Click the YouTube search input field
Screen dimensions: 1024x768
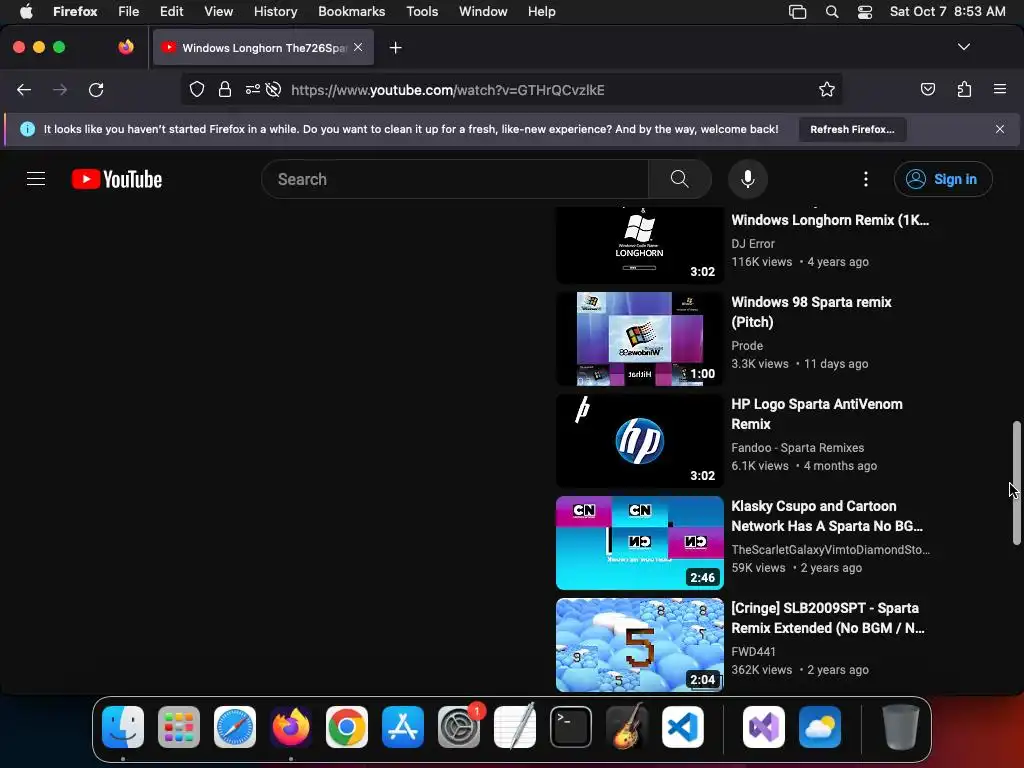pyautogui.click(x=455, y=179)
